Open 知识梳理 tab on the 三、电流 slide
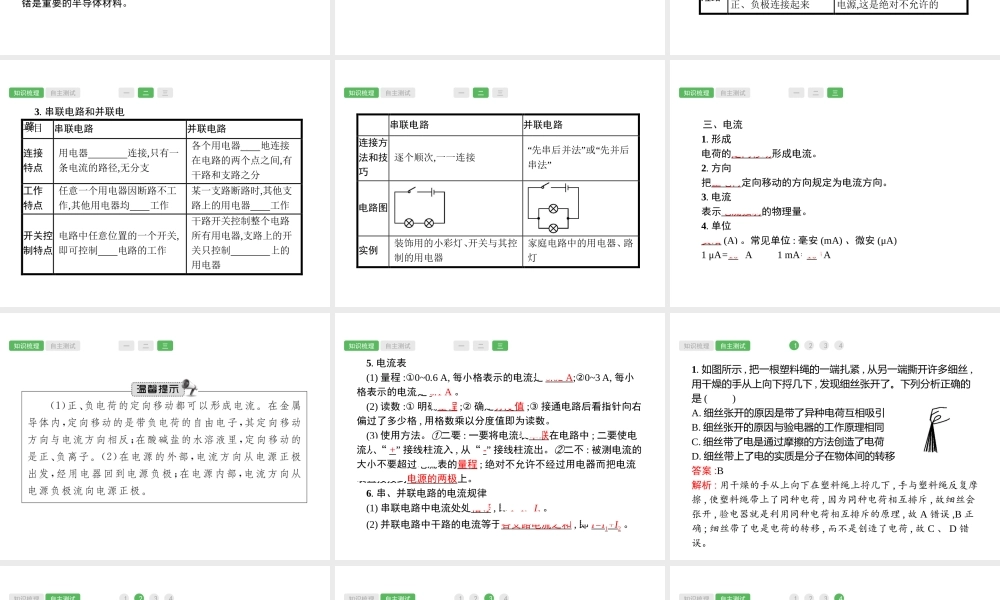 696,93
